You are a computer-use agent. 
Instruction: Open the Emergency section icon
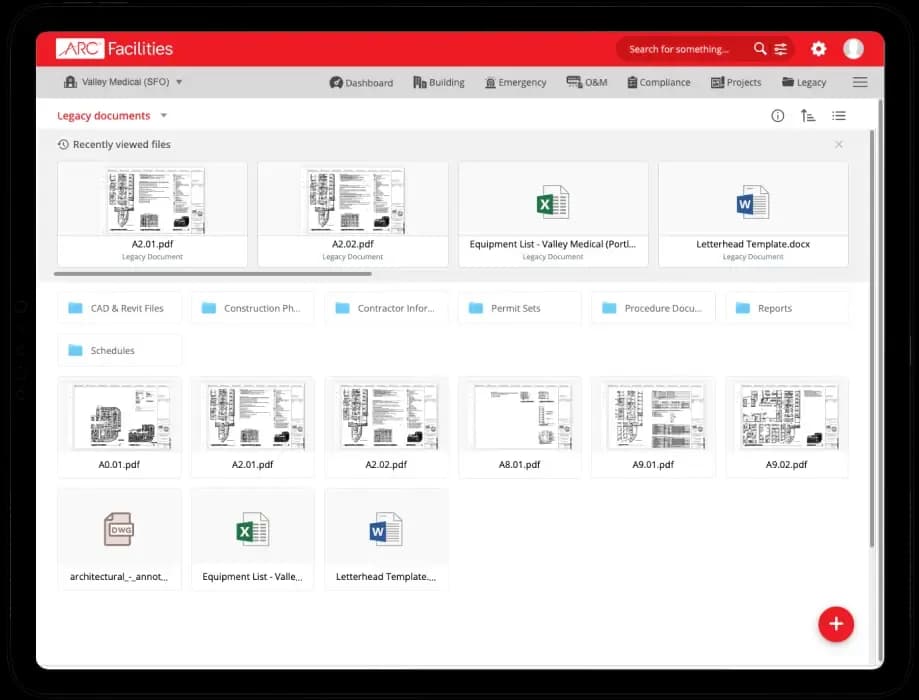pyautogui.click(x=489, y=82)
